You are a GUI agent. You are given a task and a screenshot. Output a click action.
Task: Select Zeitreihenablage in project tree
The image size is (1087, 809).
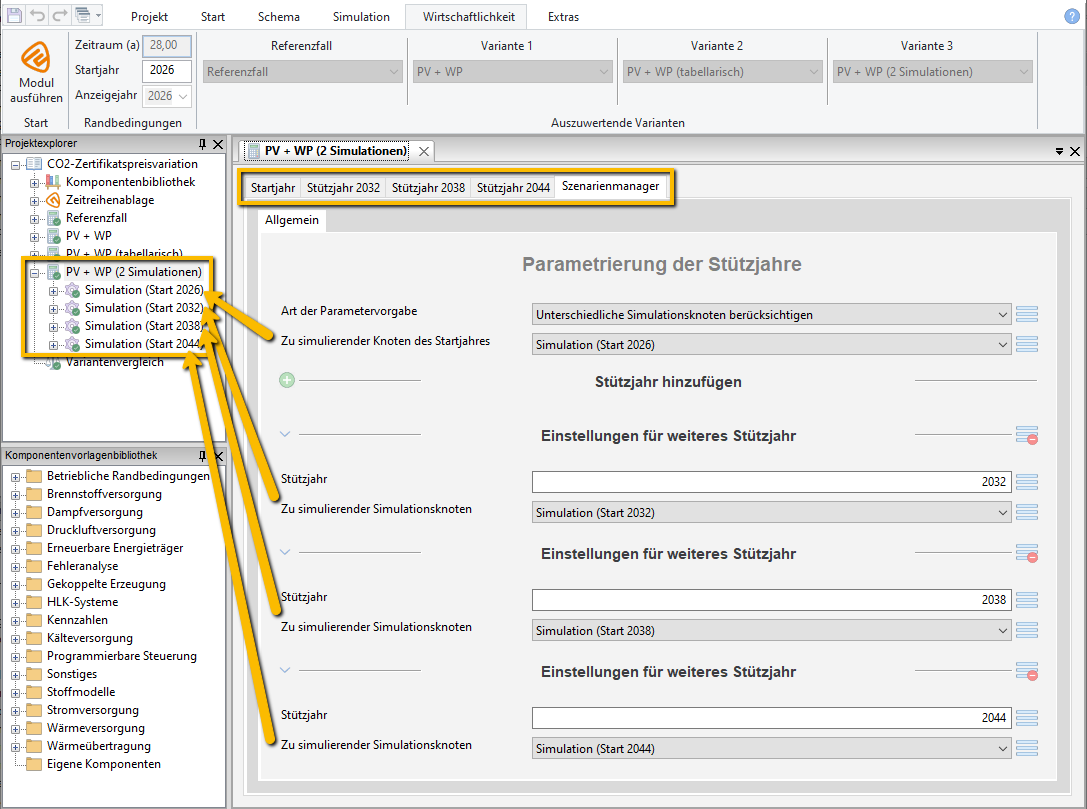pos(110,200)
